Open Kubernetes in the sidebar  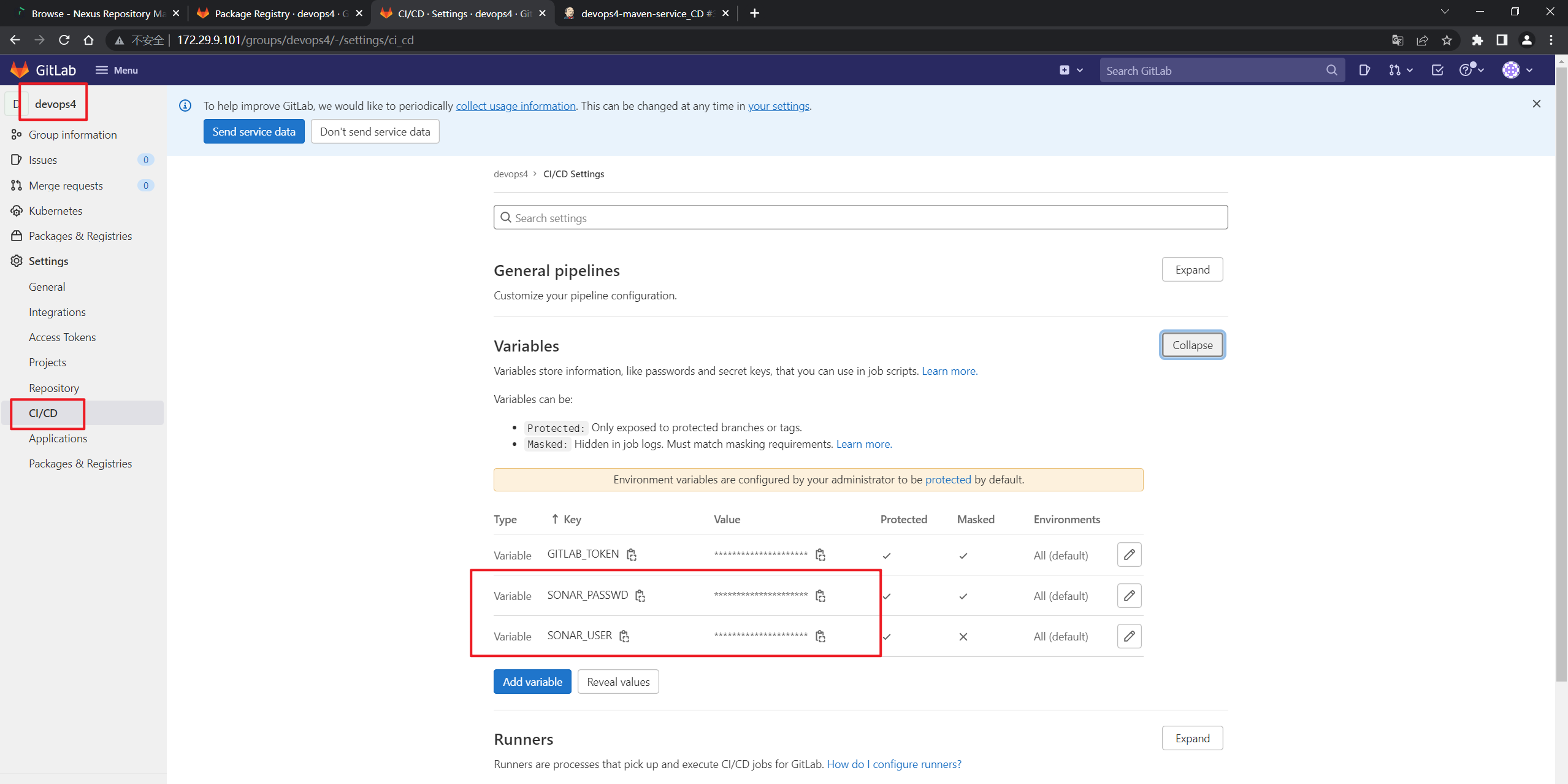(55, 210)
